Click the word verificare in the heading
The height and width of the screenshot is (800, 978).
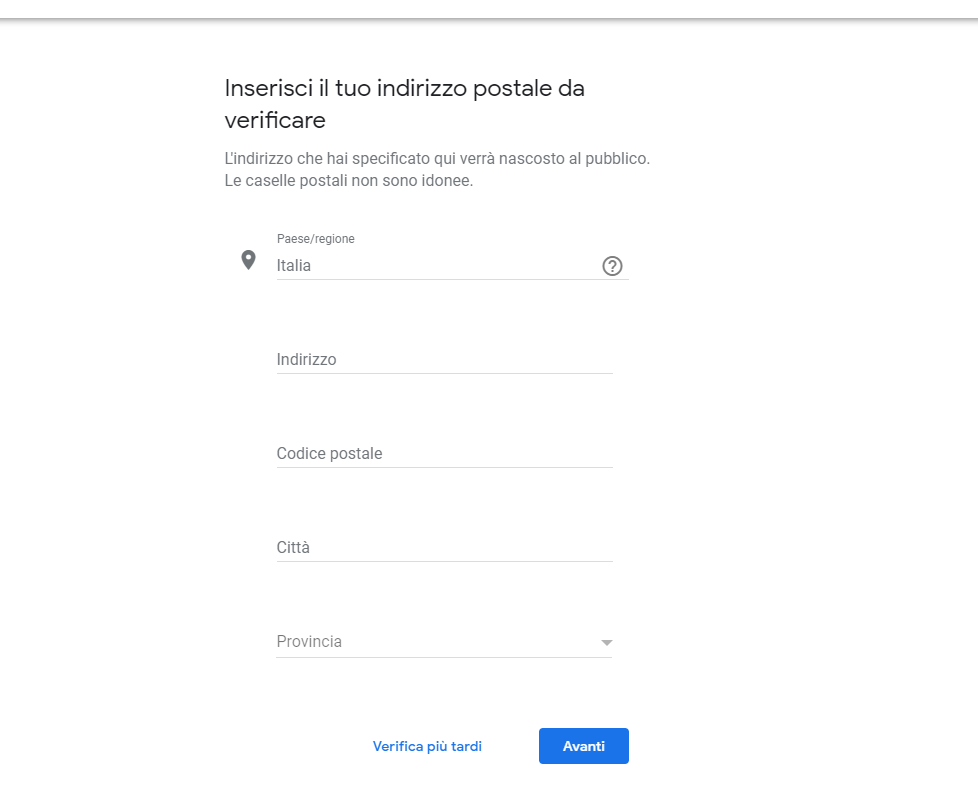tap(275, 121)
